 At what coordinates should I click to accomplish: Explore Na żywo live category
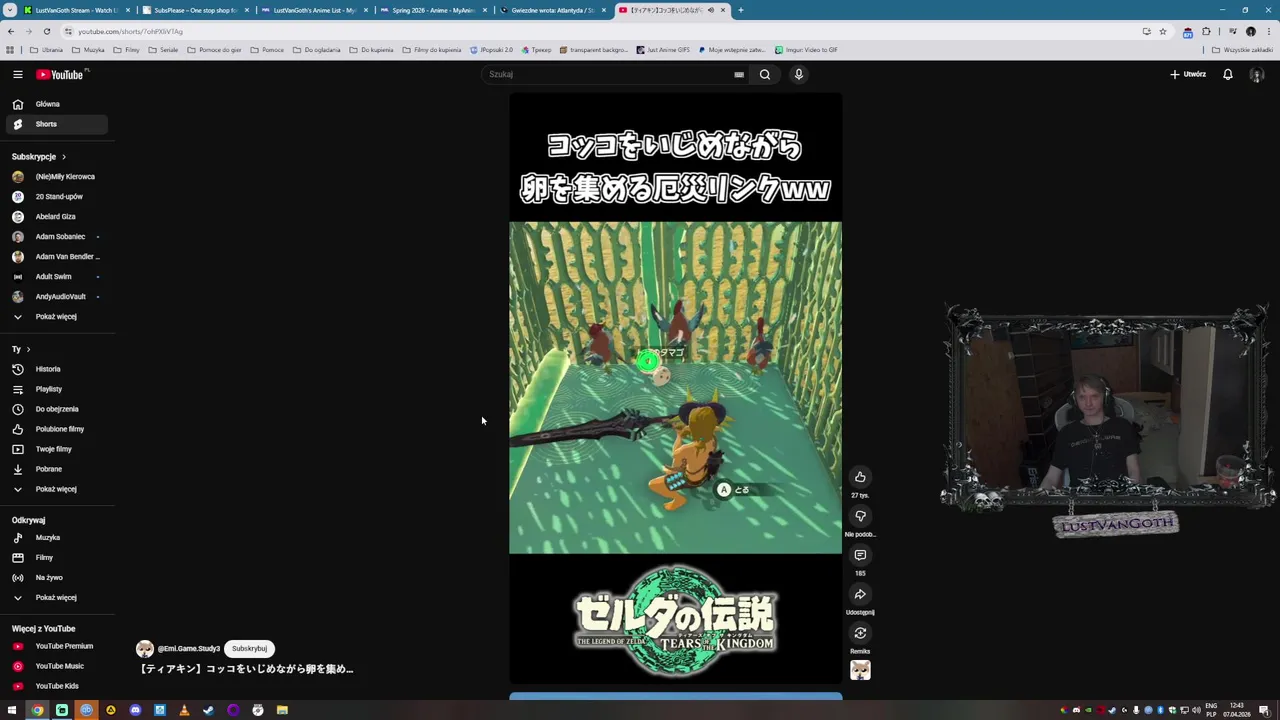(56, 578)
